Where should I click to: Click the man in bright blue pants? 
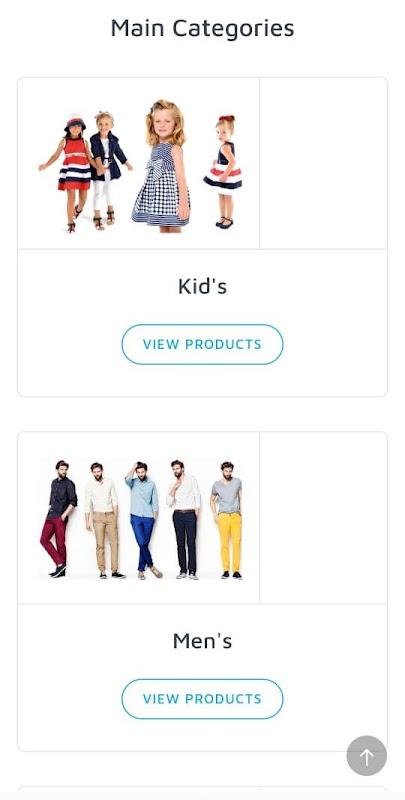(x=143, y=521)
